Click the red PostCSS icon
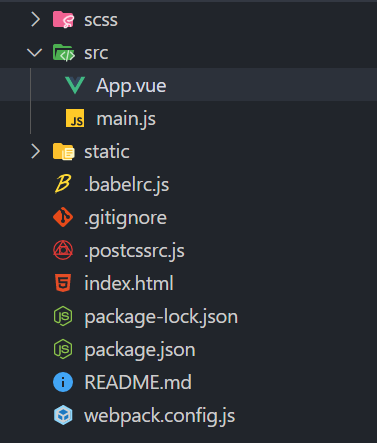 coord(63,250)
